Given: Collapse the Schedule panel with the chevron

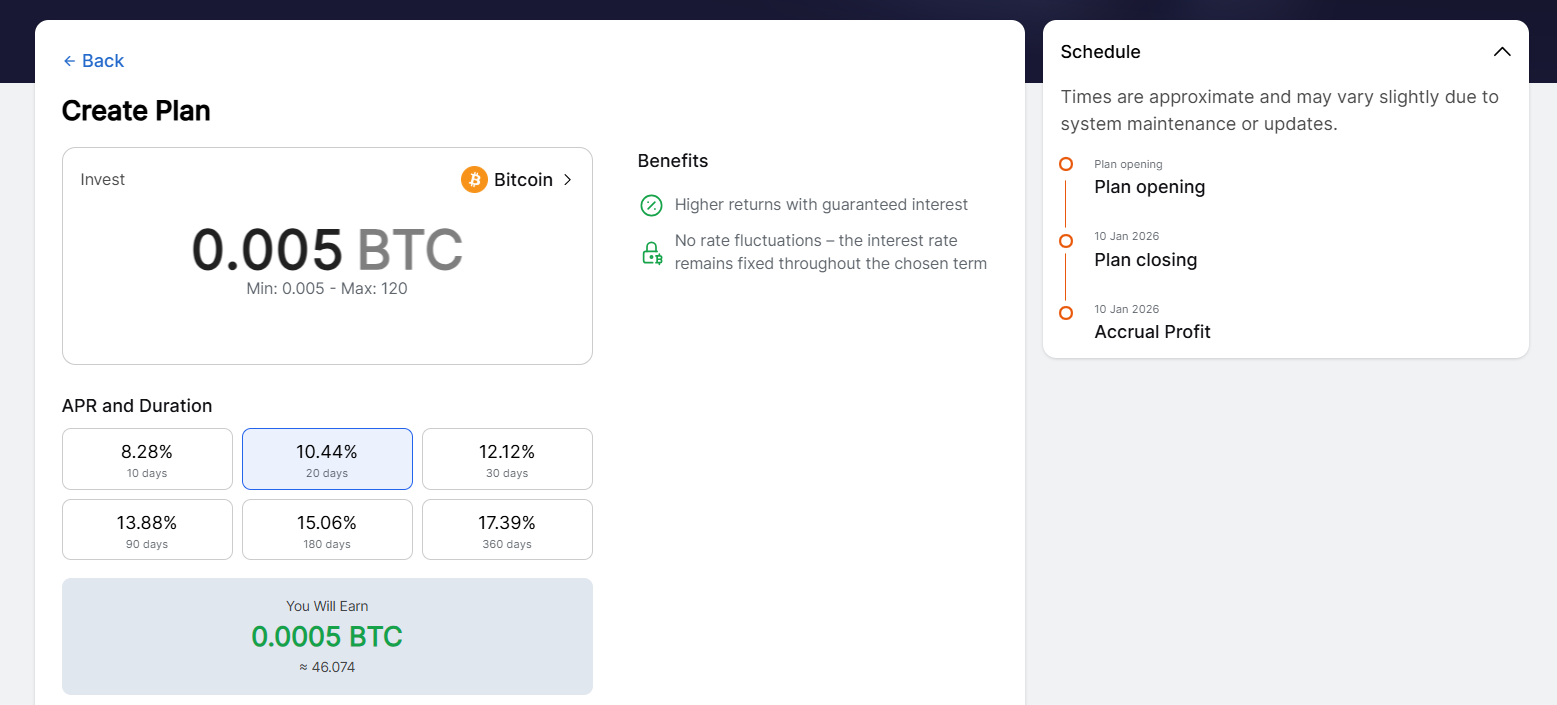Looking at the screenshot, I should point(1501,52).
